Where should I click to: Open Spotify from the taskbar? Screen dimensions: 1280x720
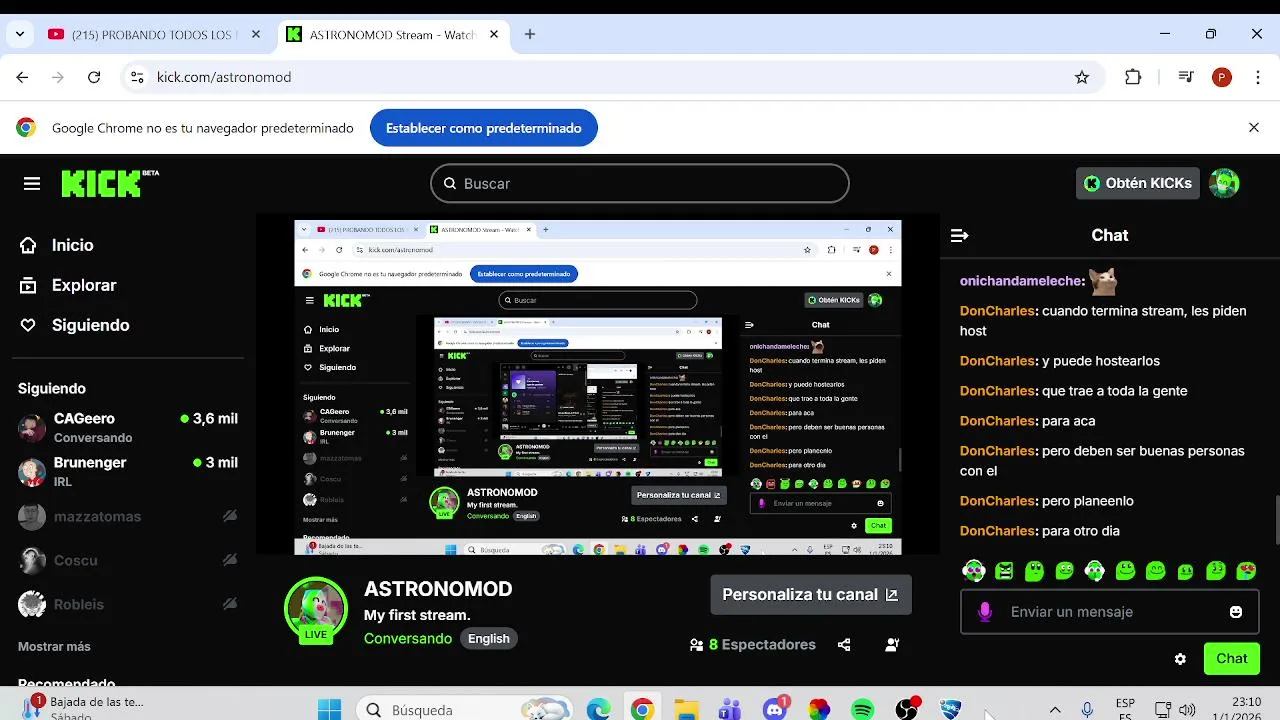862,710
